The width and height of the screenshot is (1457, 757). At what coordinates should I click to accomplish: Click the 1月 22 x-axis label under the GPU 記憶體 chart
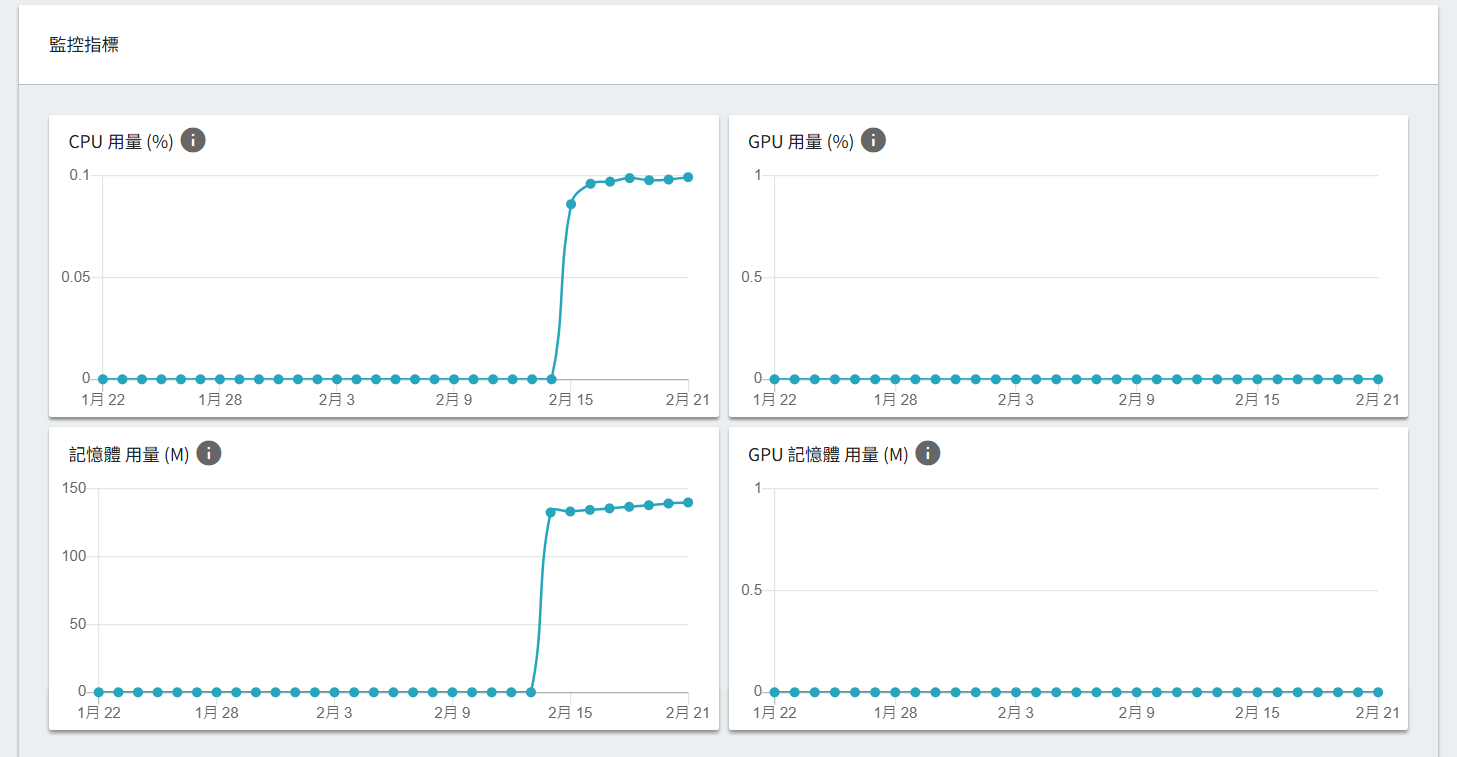coord(774,713)
